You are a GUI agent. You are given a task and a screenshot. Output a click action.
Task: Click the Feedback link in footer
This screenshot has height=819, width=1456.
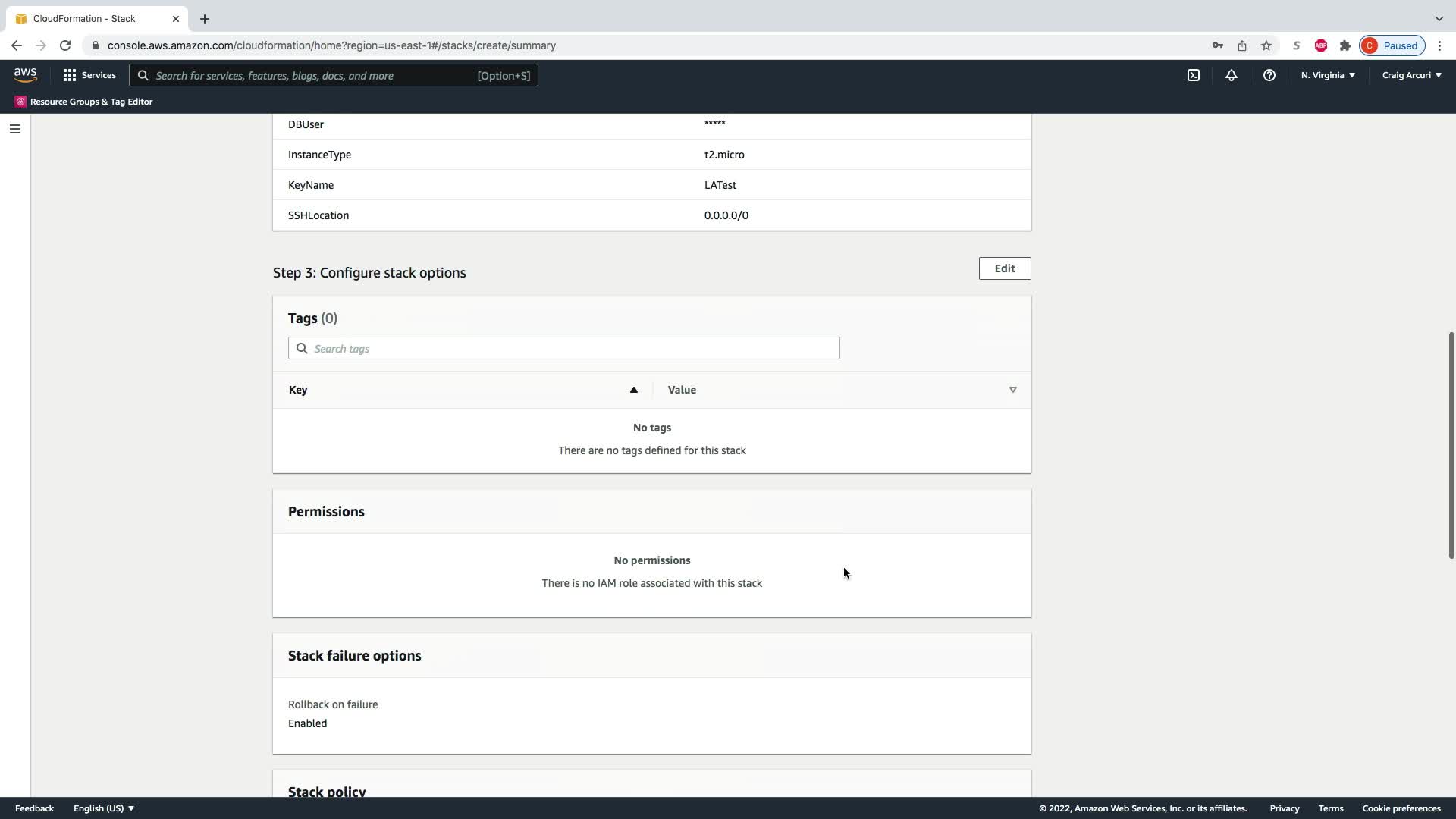34,808
